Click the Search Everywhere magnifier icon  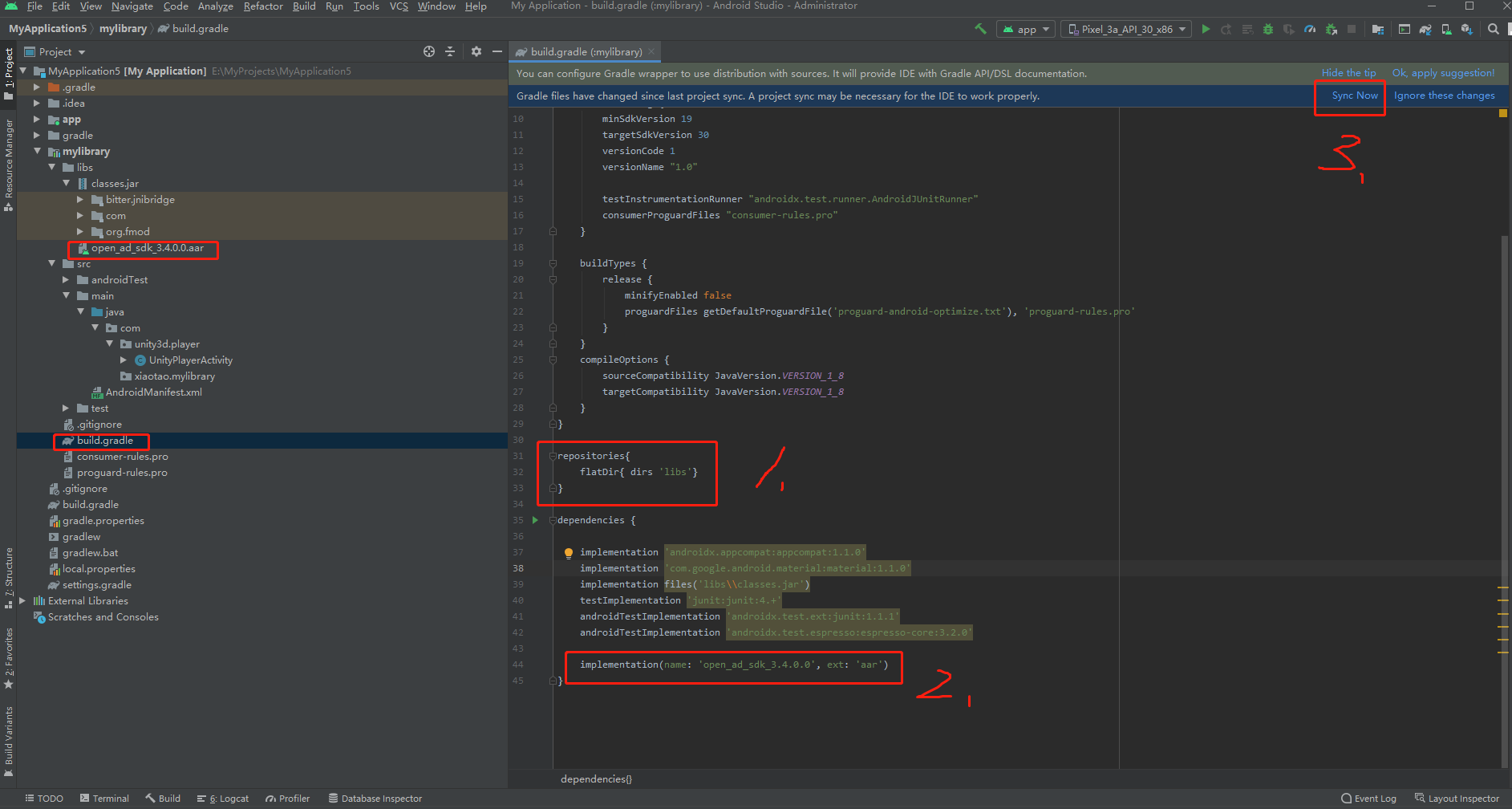(1494, 29)
